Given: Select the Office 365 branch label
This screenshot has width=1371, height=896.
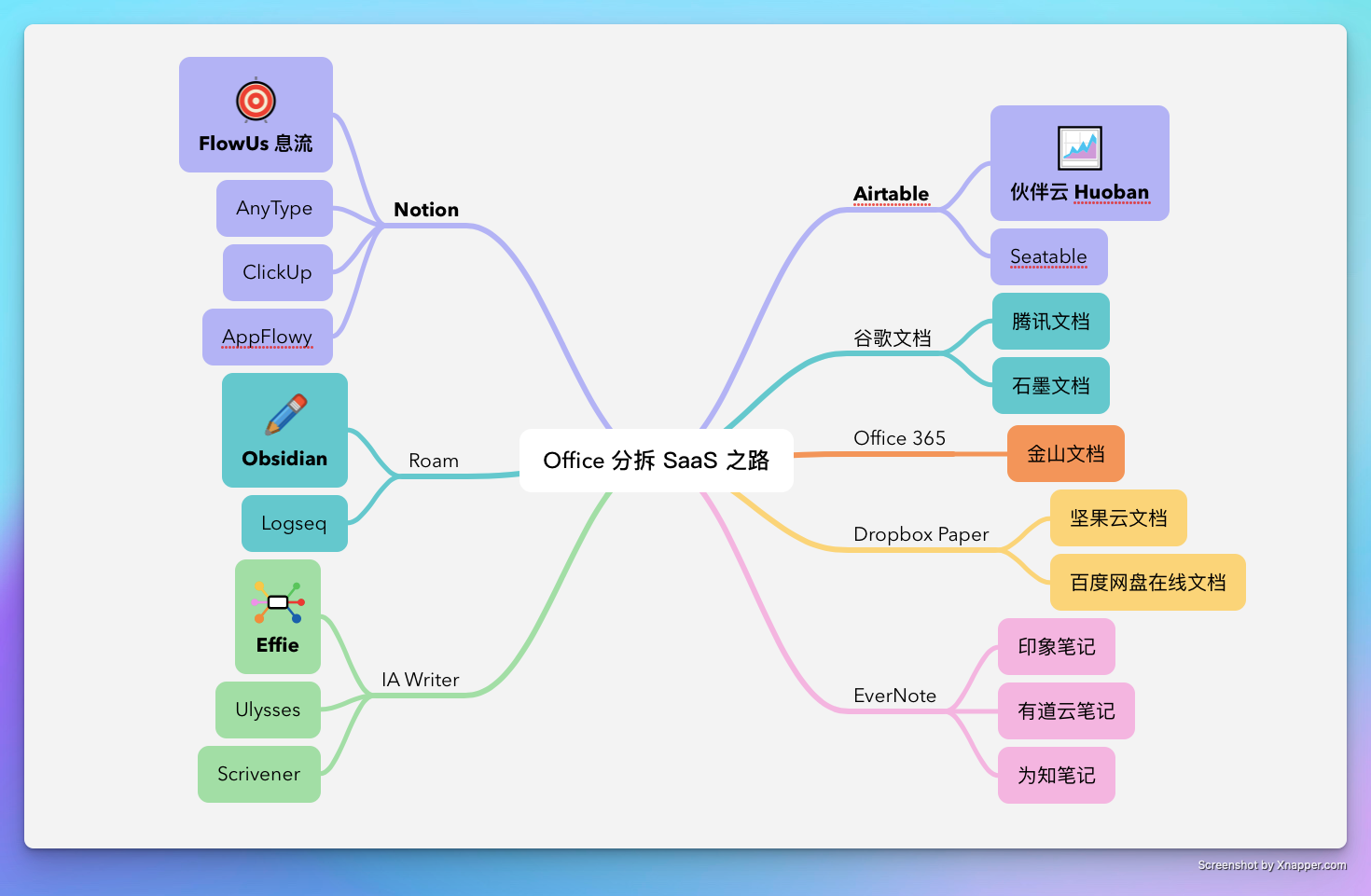Looking at the screenshot, I should [x=900, y=438].
